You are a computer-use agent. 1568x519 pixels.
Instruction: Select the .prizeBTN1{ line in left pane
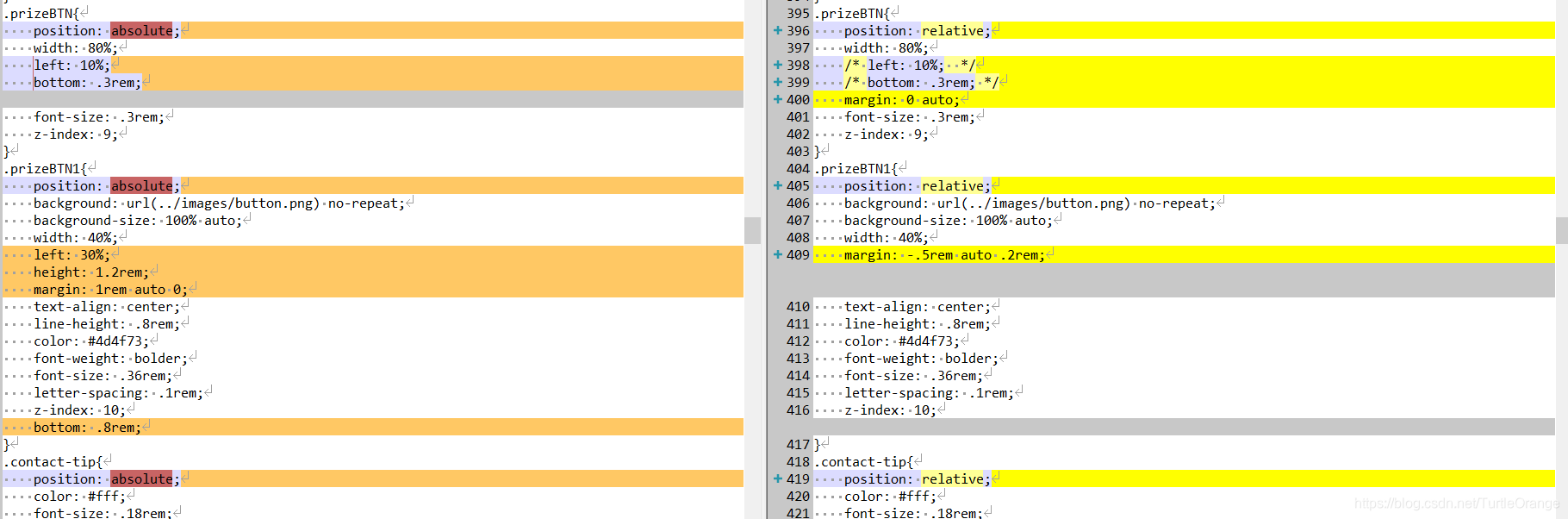pyautogui.click(x=46, y=168)
